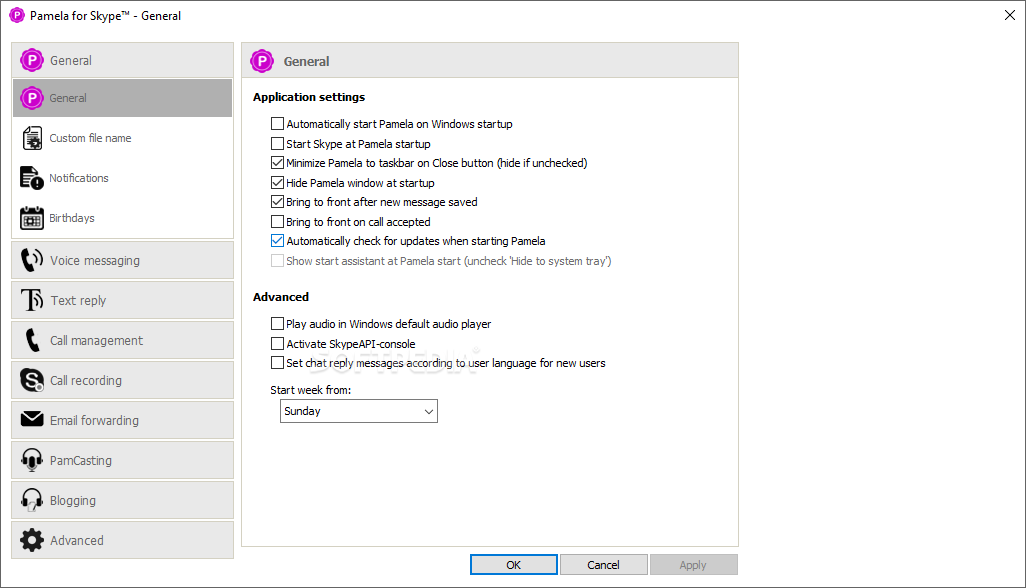Image resolution: width=1026 pixels, height=588 pixels.
Task: Select the Notifications page
Action: click(x=122, y=178)
